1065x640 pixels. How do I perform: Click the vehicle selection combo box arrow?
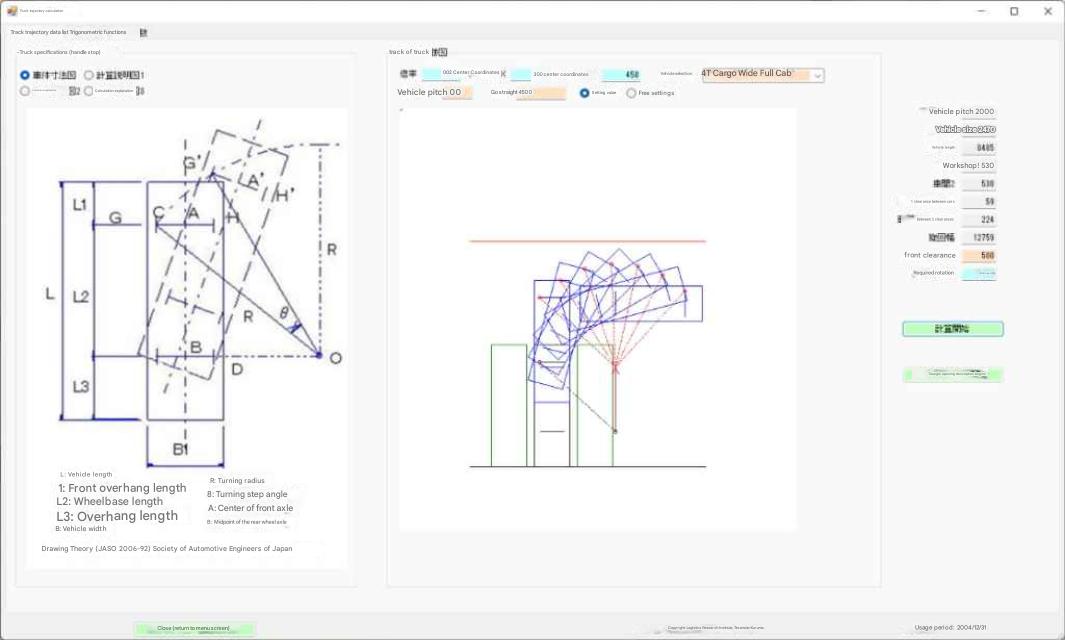[817, 75]
